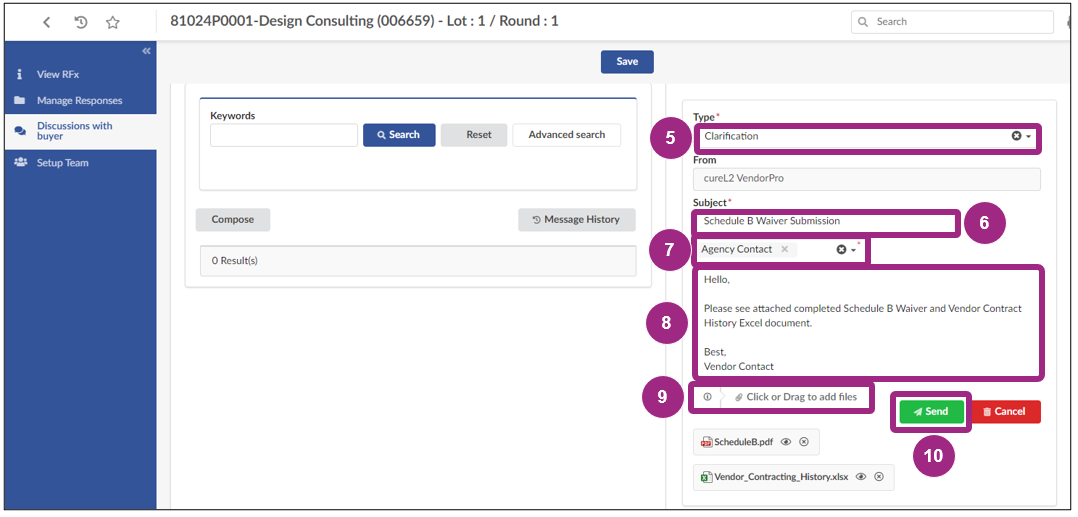This screenshot has width=1078, height=517.
Task: Click the Subject input field
Action: click(x=826, y=221)
